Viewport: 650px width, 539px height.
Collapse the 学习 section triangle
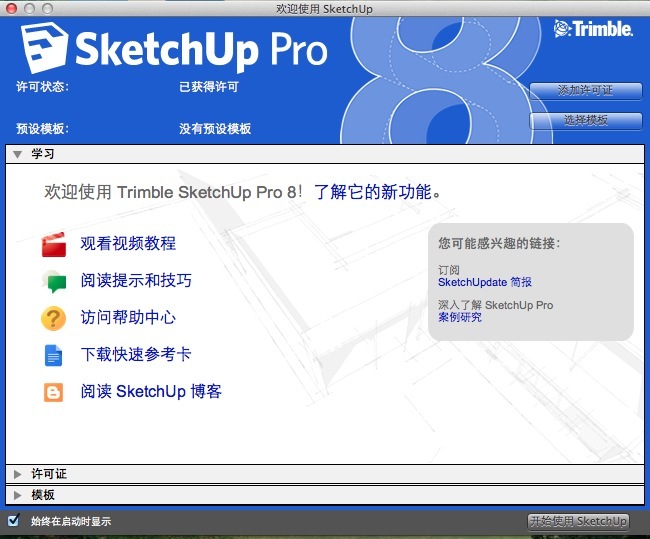tap(17, 155)
